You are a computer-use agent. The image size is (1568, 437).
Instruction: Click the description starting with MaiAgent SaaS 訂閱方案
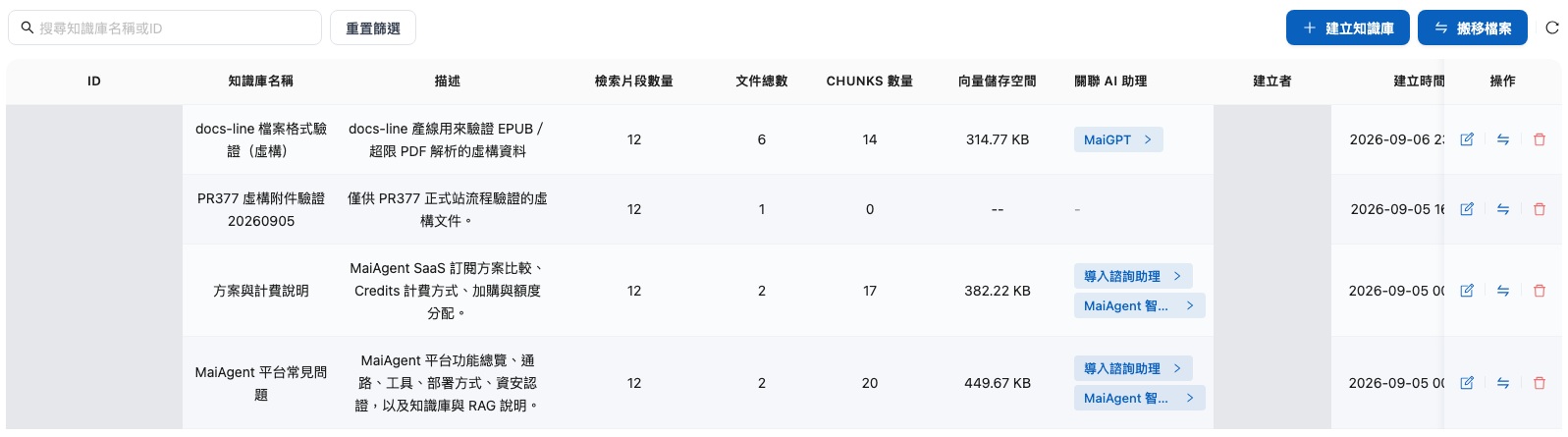(448, 291)
